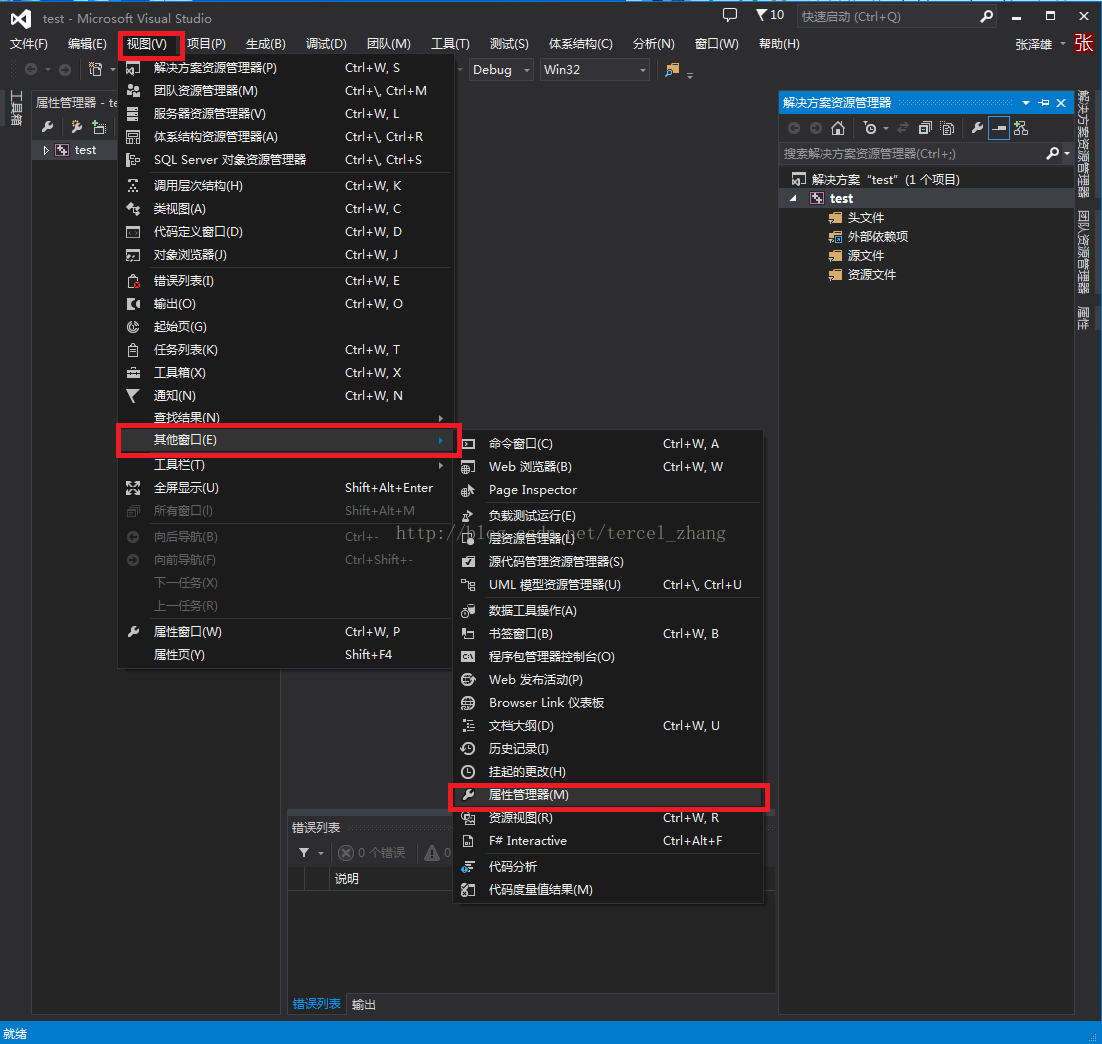The image size is (1102, 1044).
Task: Open the 调试(D) menu
Action: pyautogui.click(x=326, y=44)
